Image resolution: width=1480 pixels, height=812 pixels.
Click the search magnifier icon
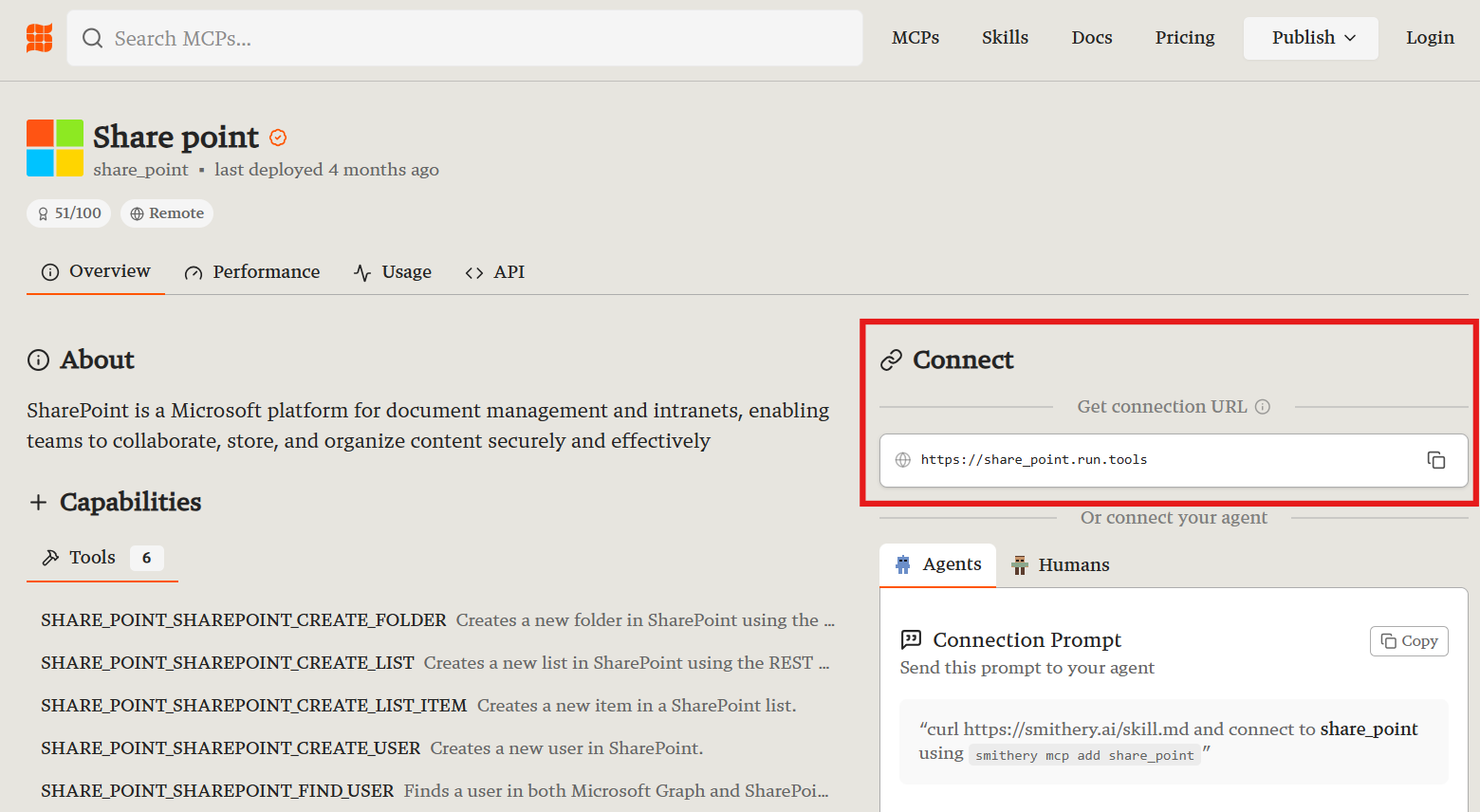point(92,38)
